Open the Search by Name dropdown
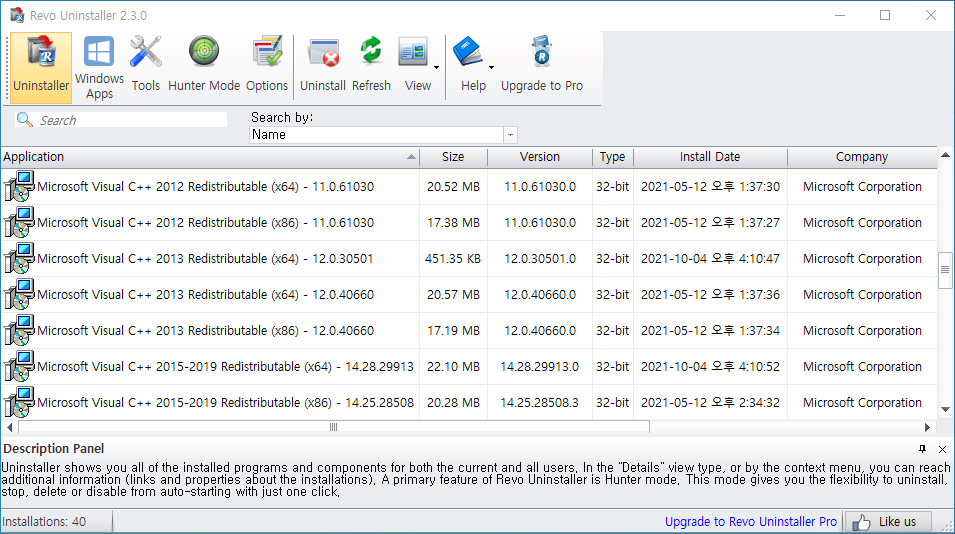 coord(510,135)
